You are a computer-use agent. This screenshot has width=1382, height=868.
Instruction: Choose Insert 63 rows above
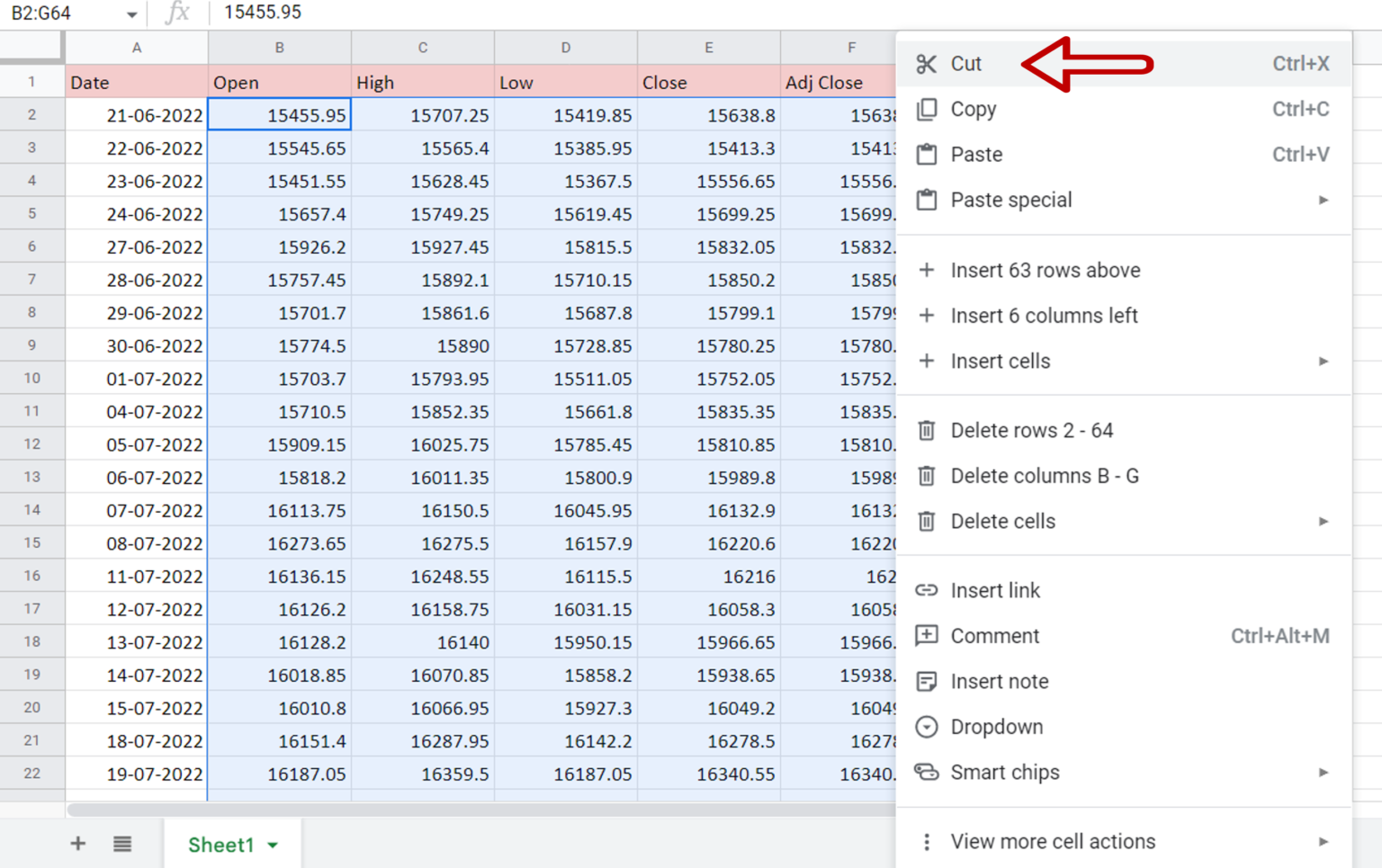[1045, 270]
